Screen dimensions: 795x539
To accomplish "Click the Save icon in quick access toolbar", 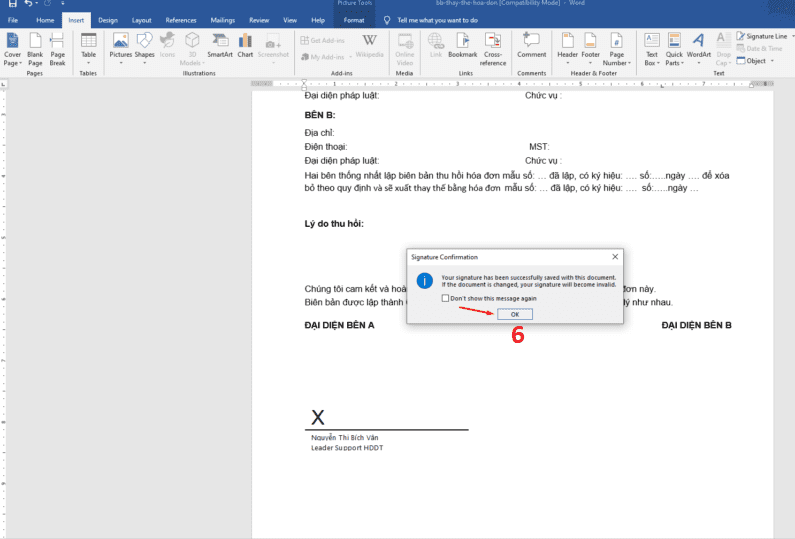I will 12,4.
